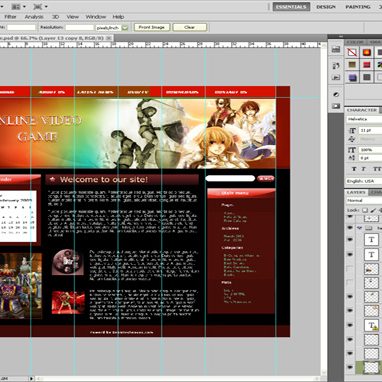Image resolution: width=382 pixels, height=382 pixels.
Task: Hide the highlighted selected bottom layer
Action: pos(350,367)
